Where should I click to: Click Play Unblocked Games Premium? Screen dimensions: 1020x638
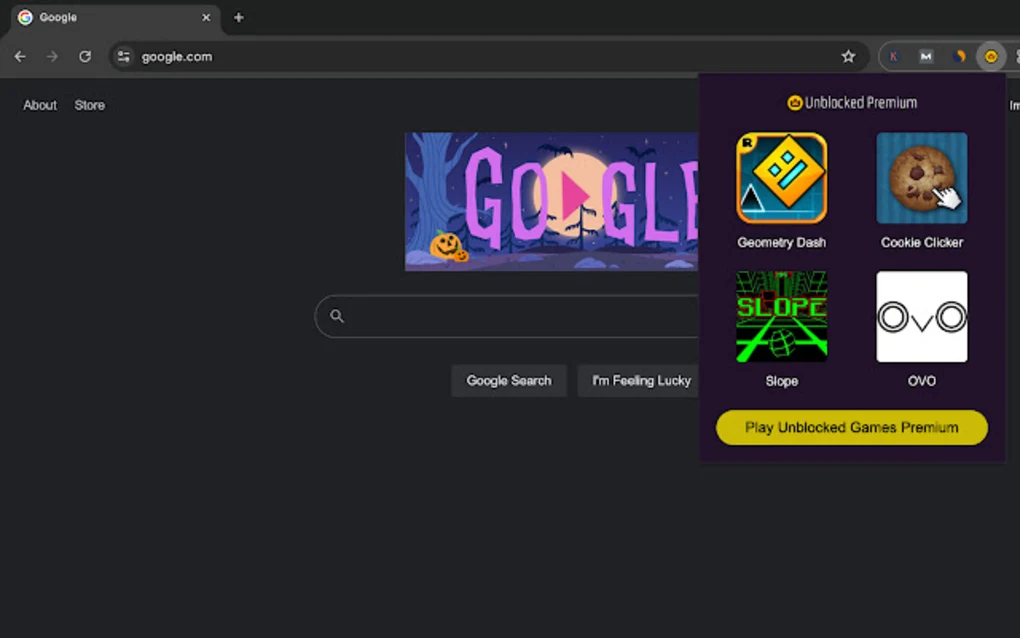click(x=851, y=427)
